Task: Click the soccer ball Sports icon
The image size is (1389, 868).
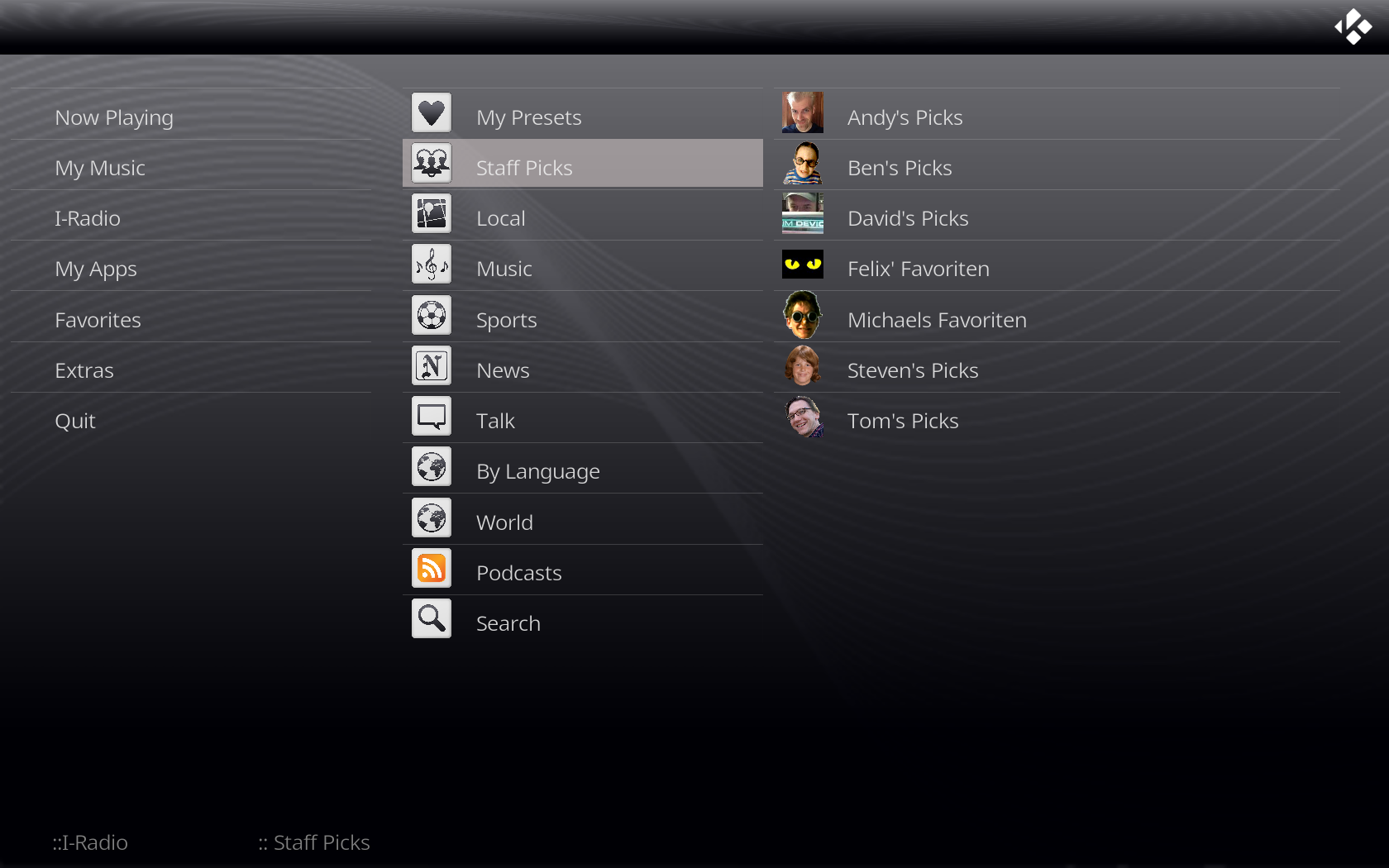Action: coord(432,315)
